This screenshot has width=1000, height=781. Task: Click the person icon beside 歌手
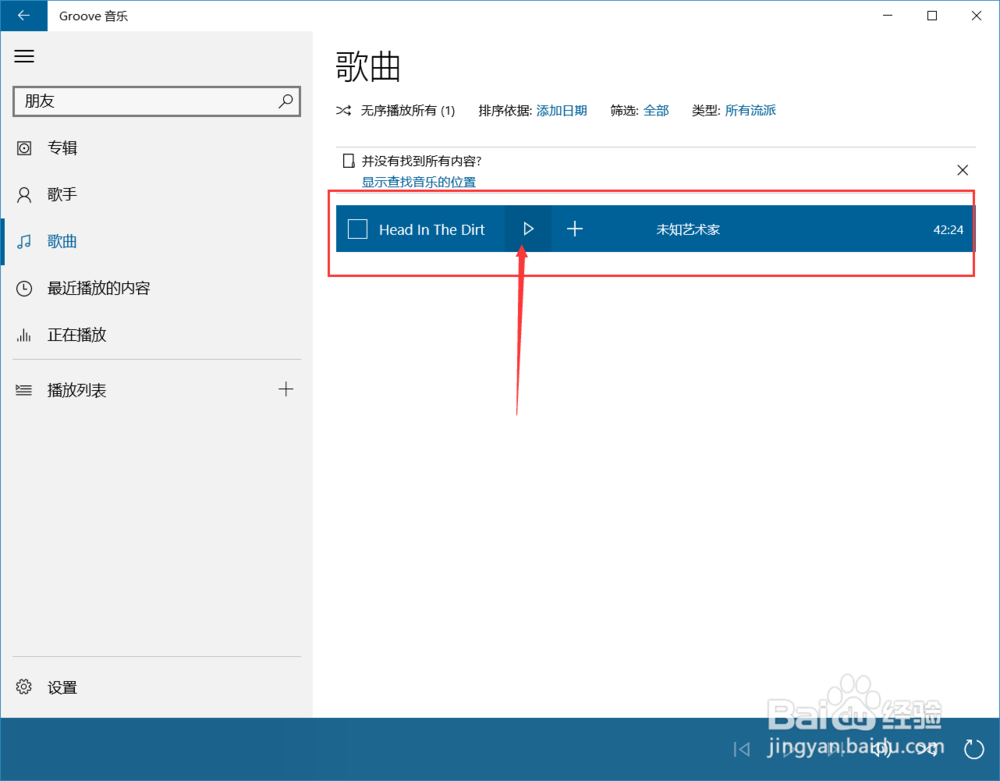click(24, 194)
